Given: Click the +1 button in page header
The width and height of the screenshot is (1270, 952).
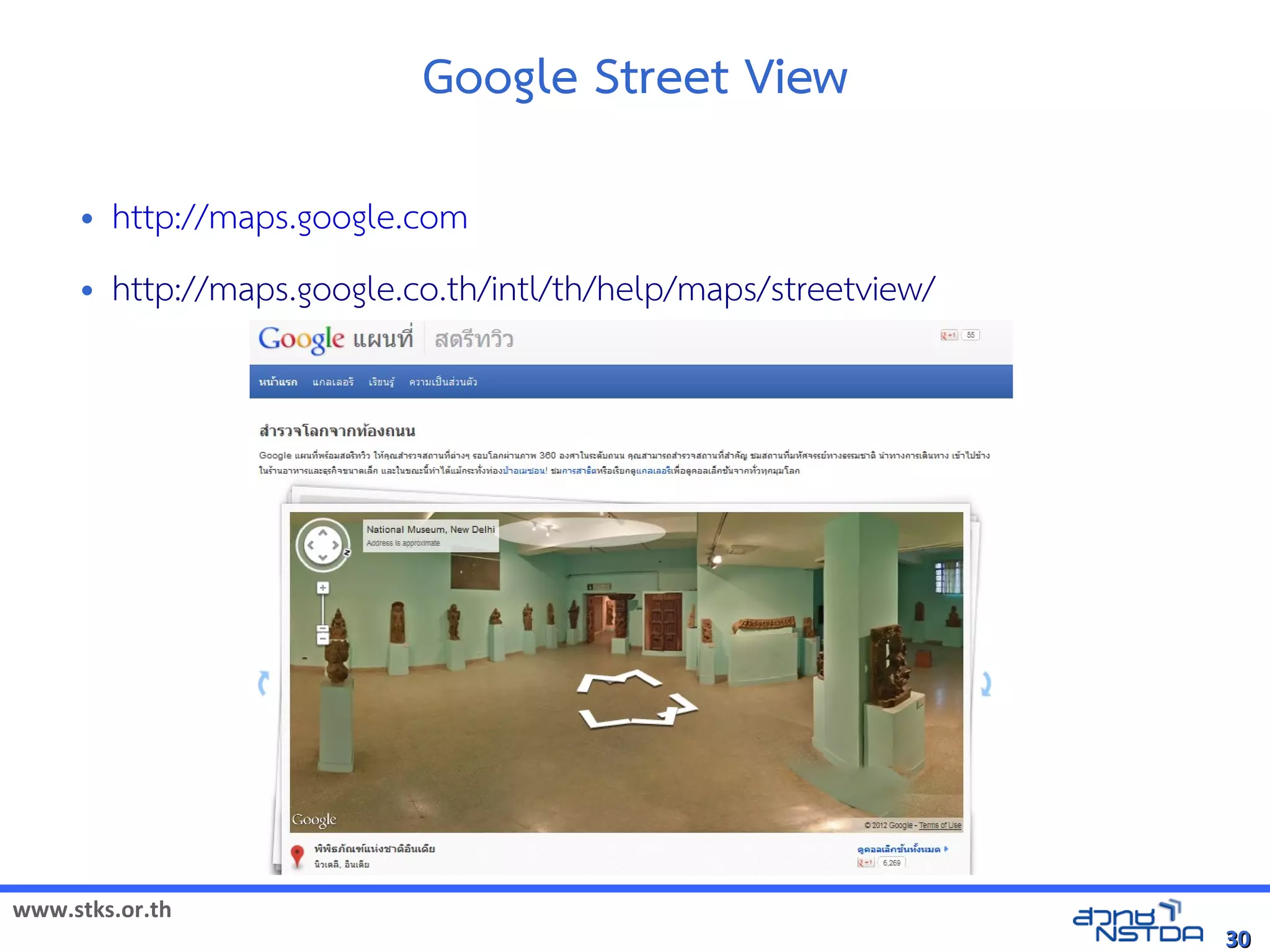Looking at the screenshot, I should pos(949,335).
